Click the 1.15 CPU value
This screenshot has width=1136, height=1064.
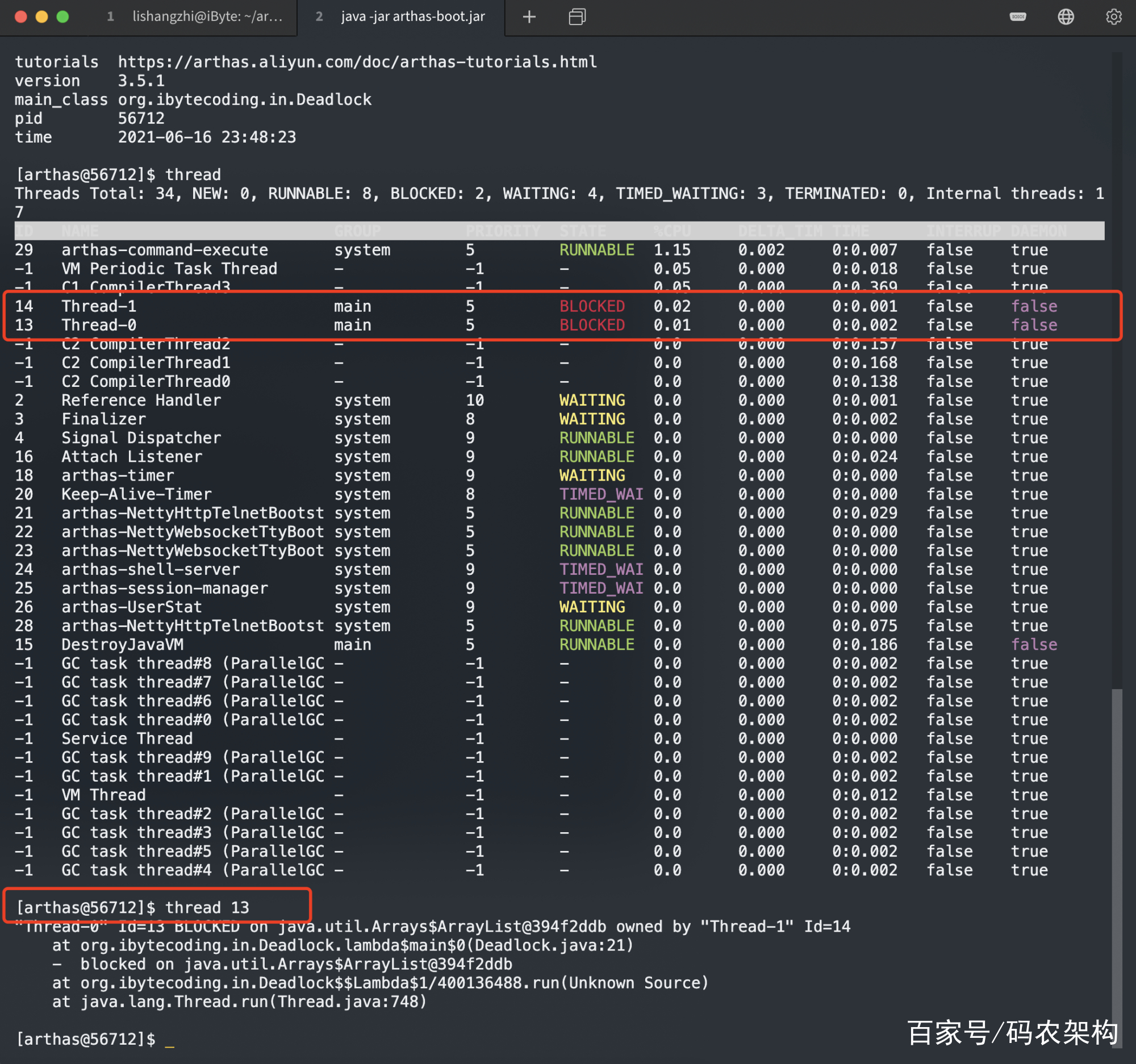click(672, 250)
